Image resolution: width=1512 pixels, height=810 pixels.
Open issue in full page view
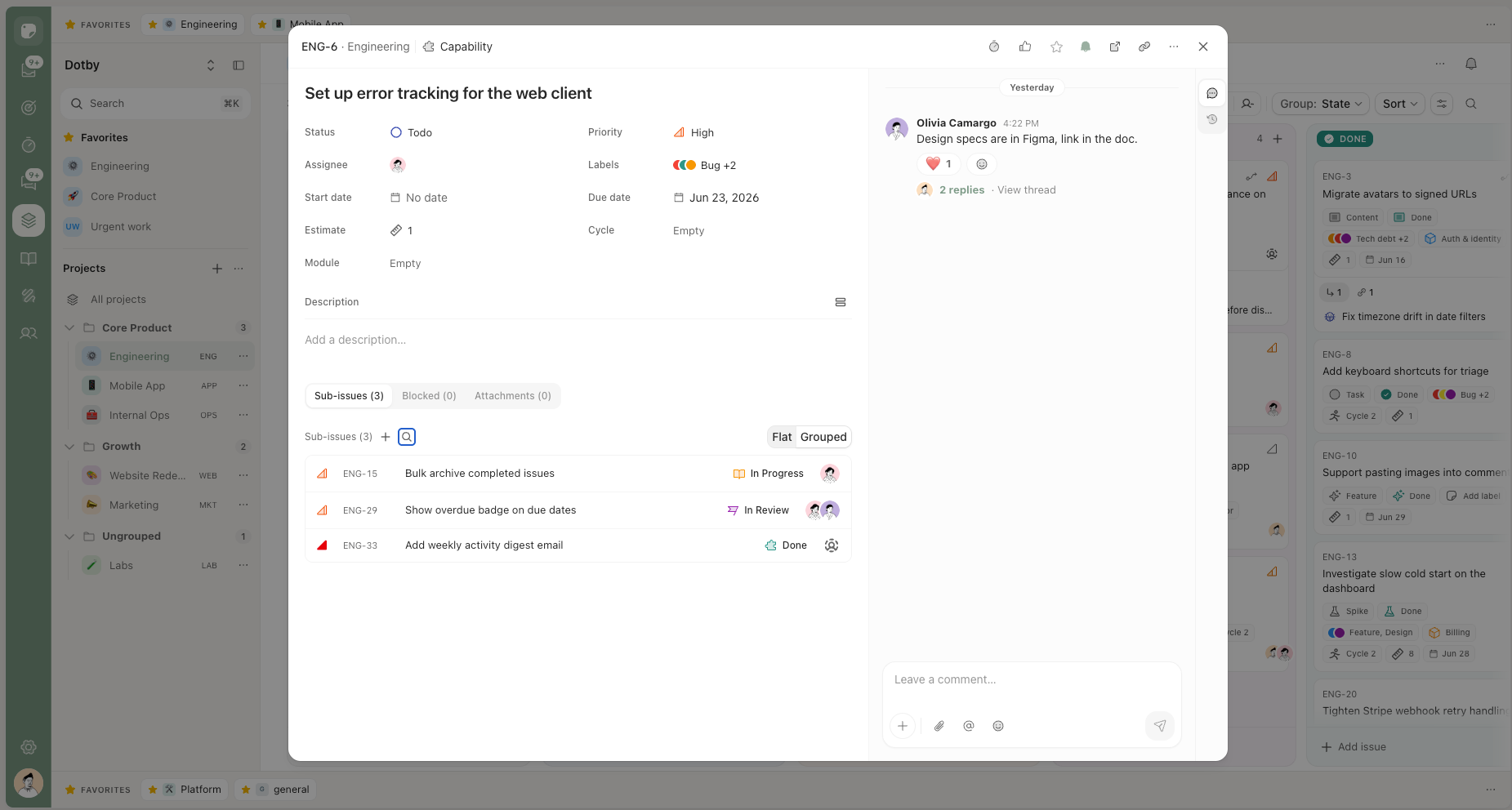[1115, 47]
